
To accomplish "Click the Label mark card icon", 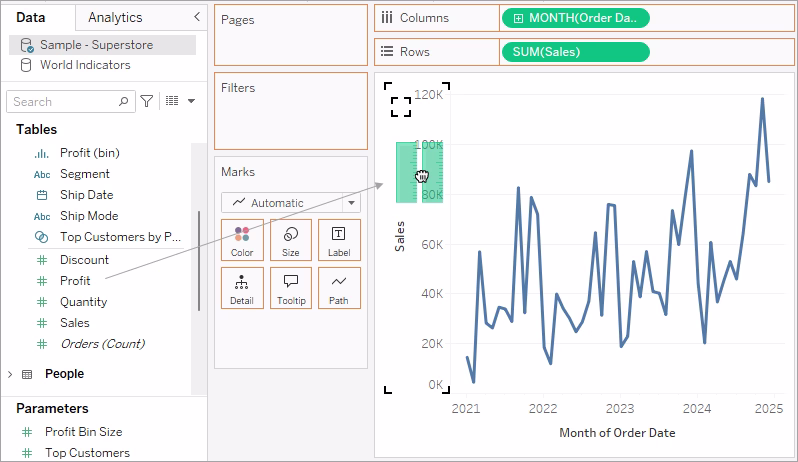I will (339, 240).
